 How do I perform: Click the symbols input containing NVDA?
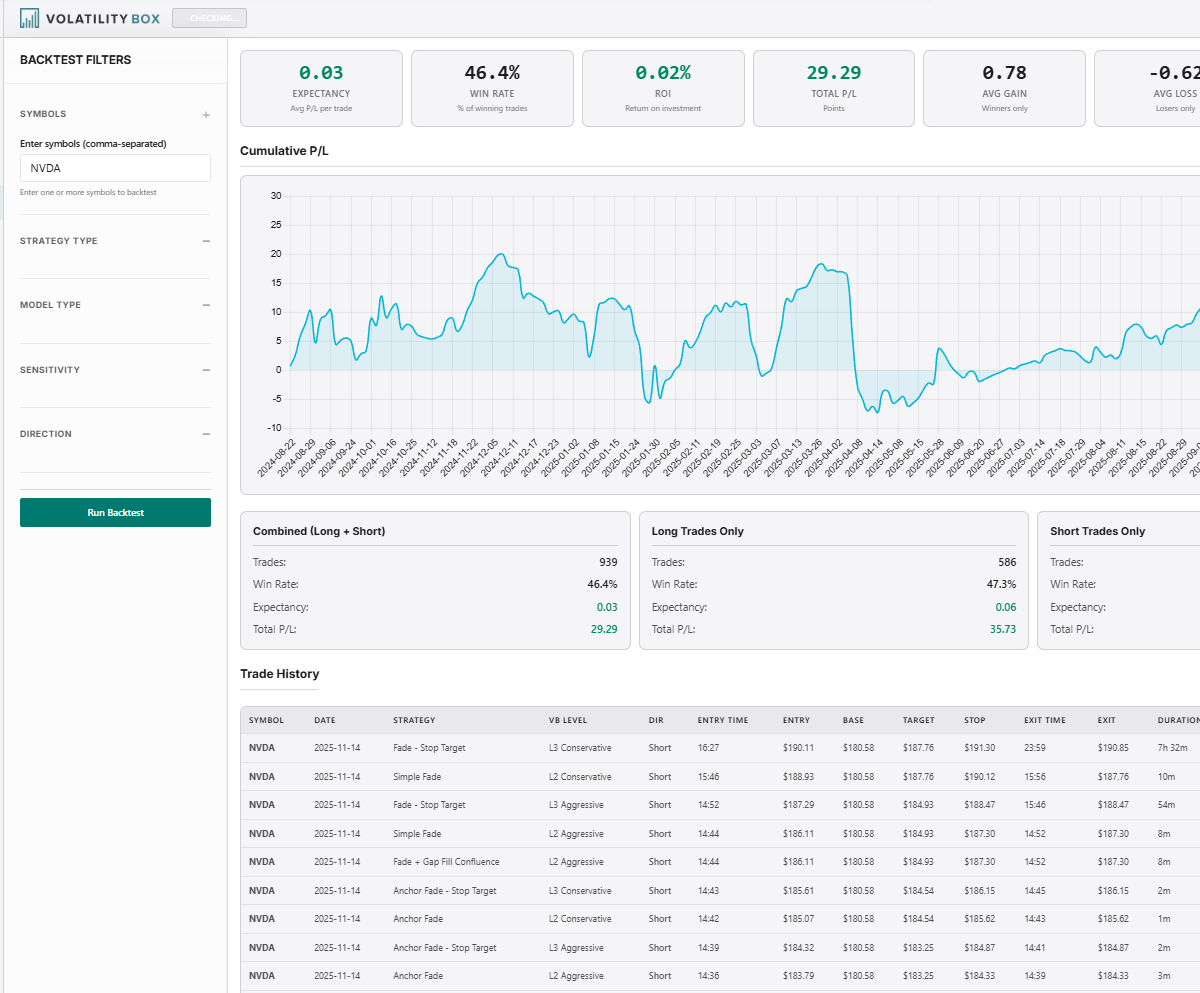pyautogui.click(x=115, y=168)
